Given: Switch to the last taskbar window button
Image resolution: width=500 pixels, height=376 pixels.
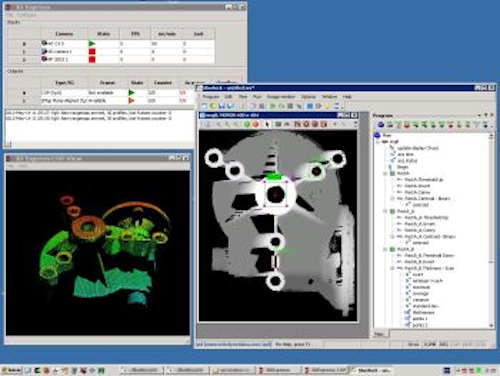Looking at the screenshot, I should pyautogui.click(x=372, y=370).
